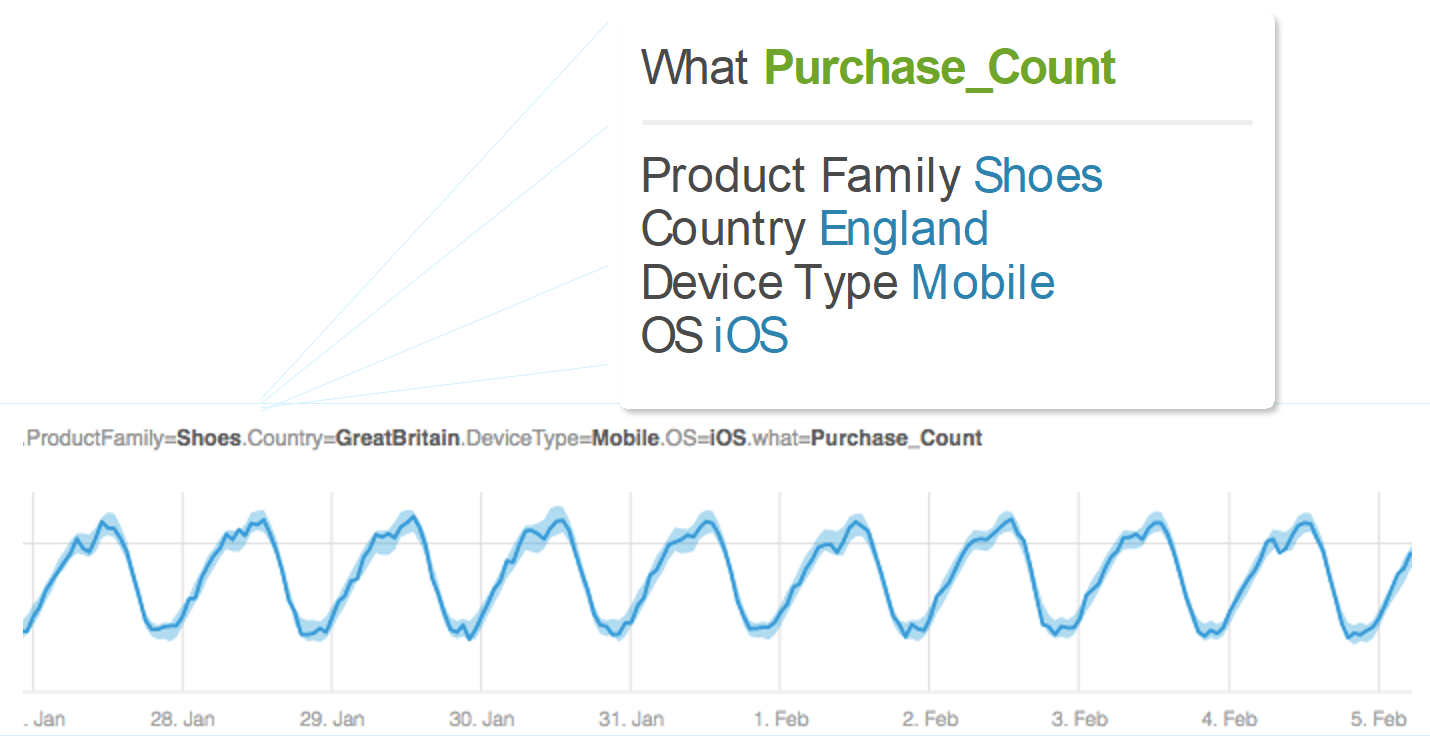Image resolution: width=1430 pixels, height=743 pixels.
Task: Click the 5. Feb axis label
Action: (x=1379, y=719)
